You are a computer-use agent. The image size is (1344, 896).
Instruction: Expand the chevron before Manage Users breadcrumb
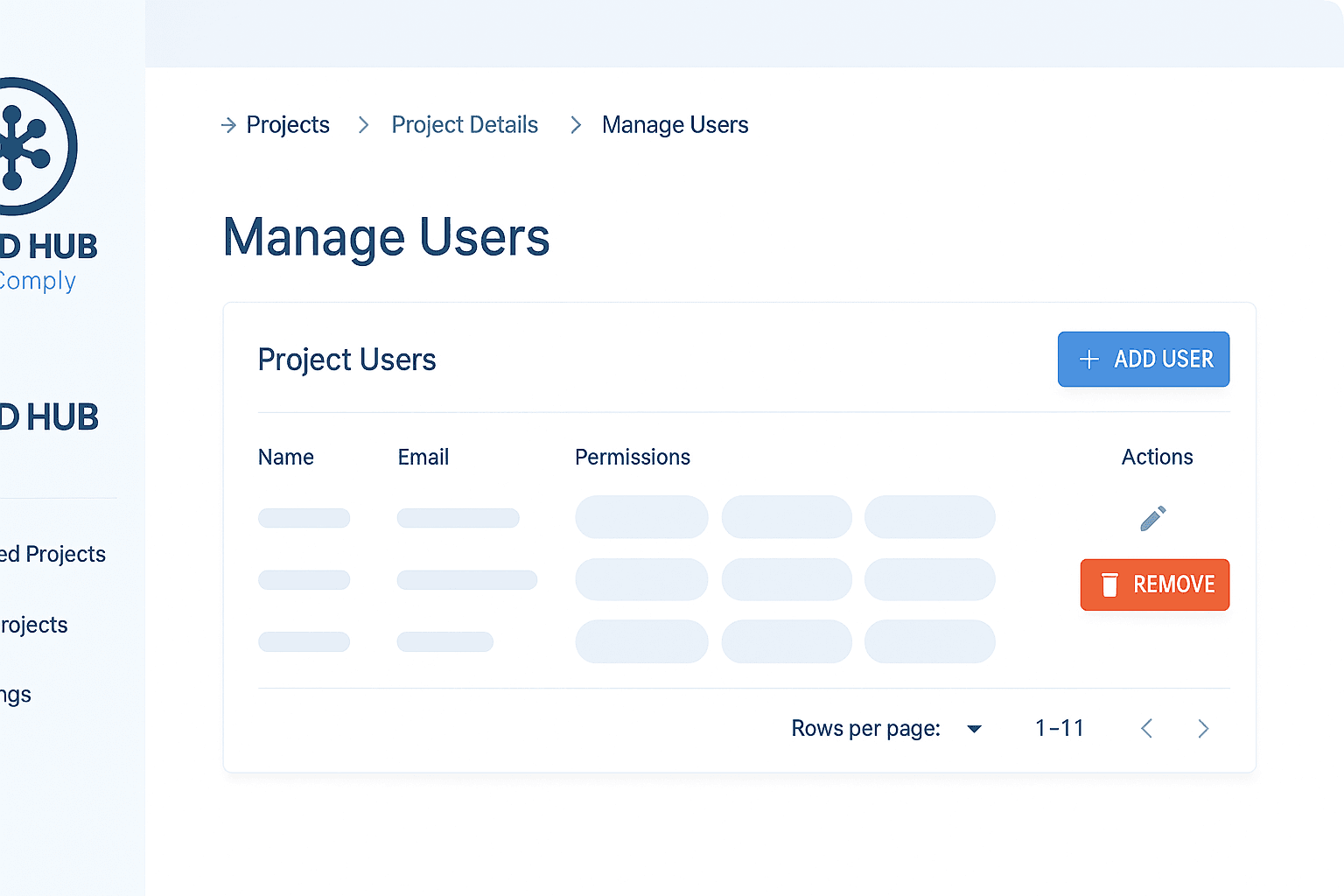pyautogui.click(x=575, y=125)
